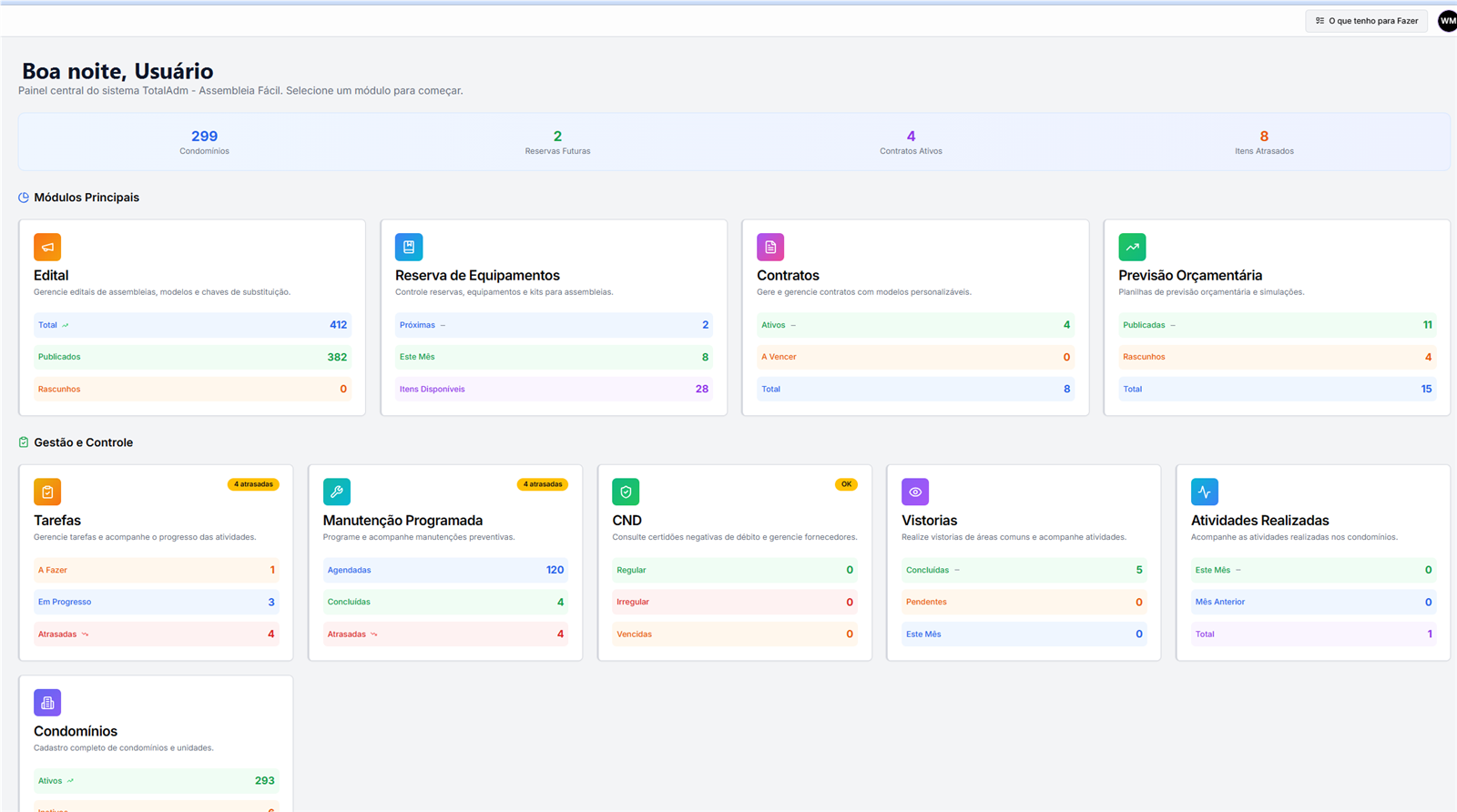Screen dimensions: 1457x812
Task: Click the '4 atrasadas' badge on Tarefas
Action: pos(253,484)
